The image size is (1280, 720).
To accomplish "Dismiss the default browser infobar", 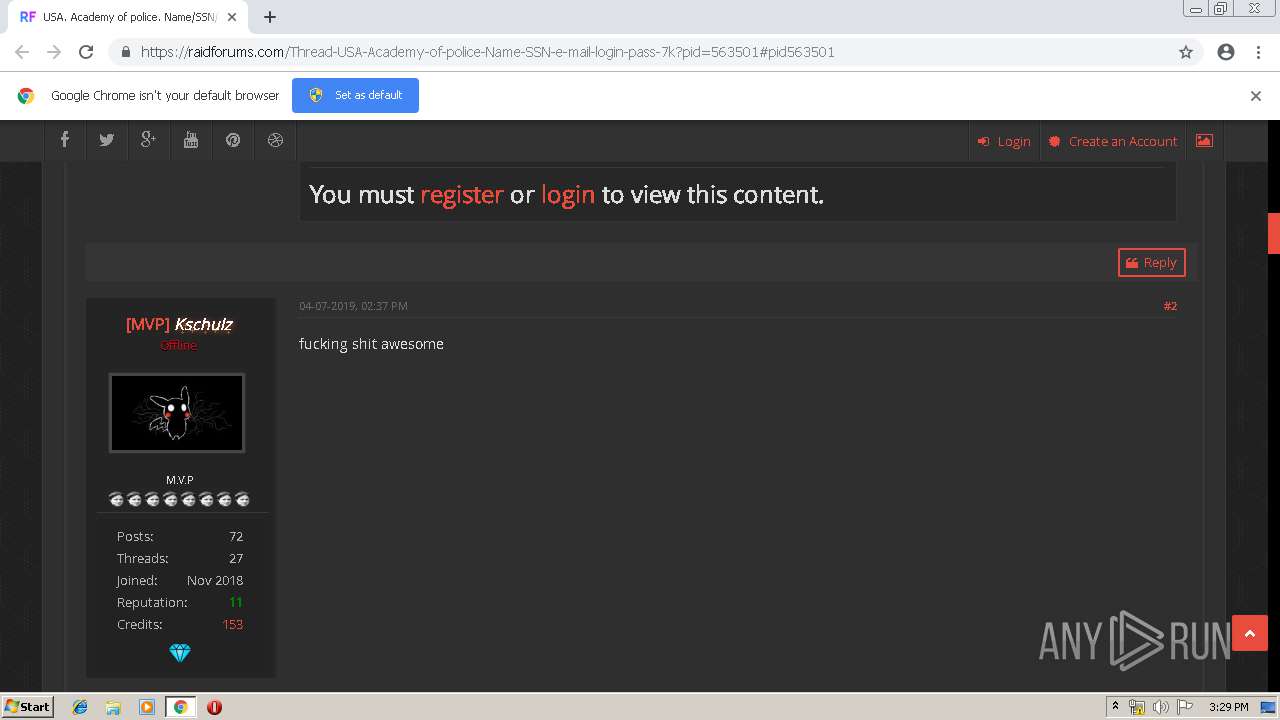I will tap(1256, 96).
